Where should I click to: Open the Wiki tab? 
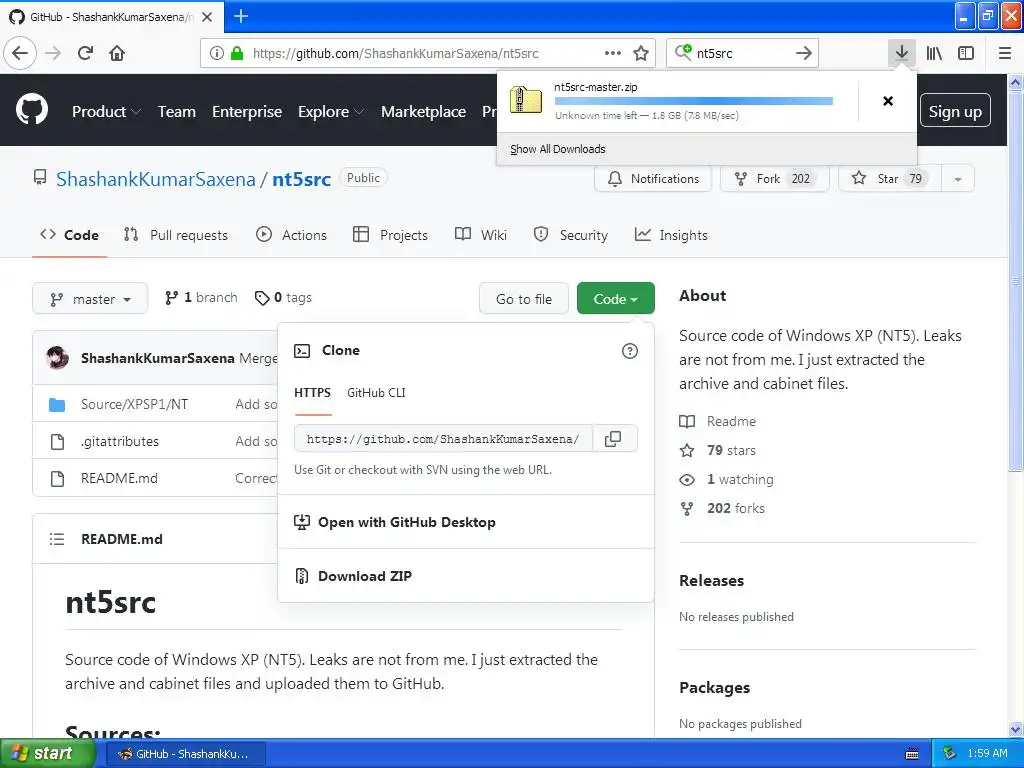tap(481, 235)
